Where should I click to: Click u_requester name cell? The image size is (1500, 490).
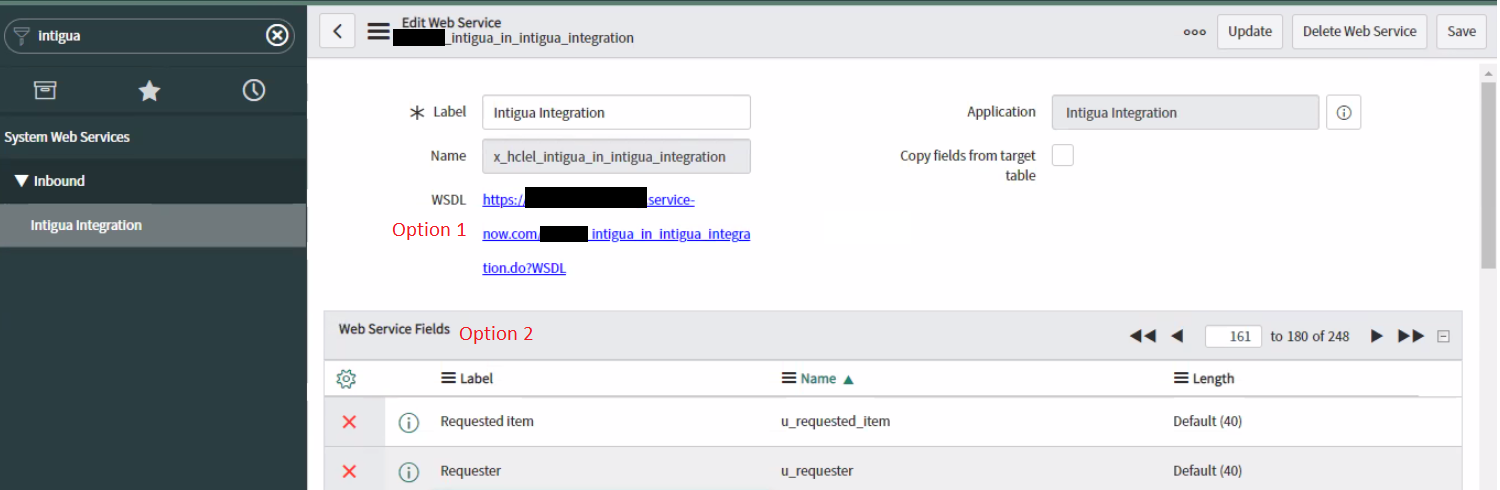point(817,470)
